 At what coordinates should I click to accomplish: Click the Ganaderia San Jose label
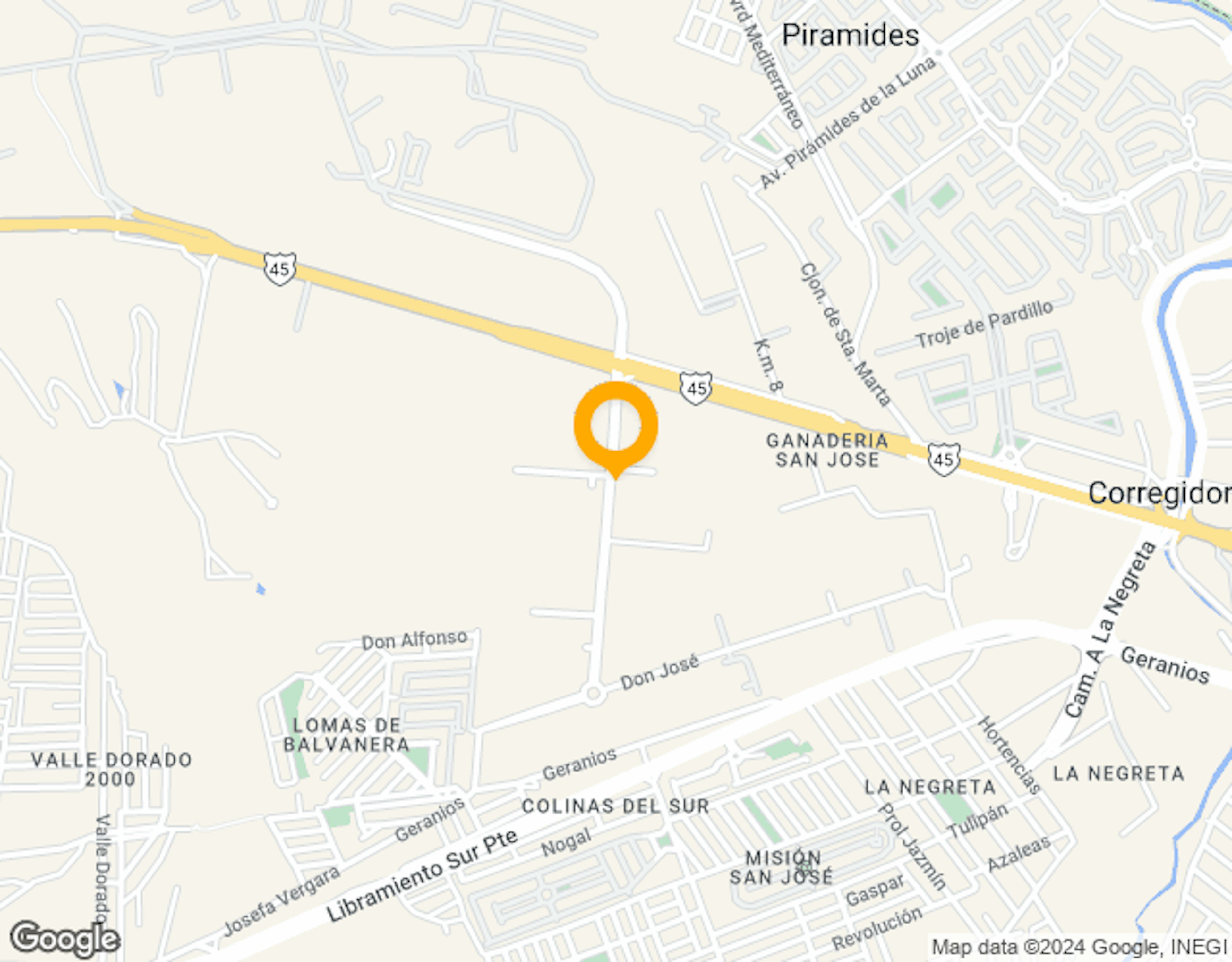pyautogui.click(x=827, y=450)
